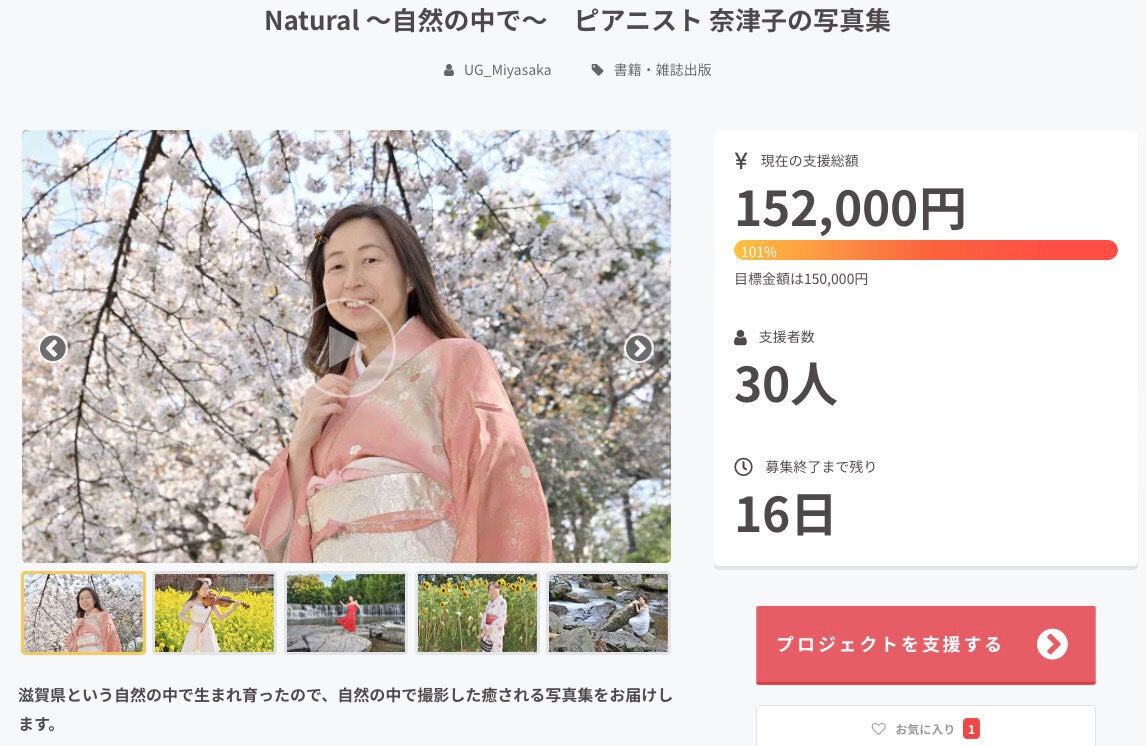Click the yen icon beside 現在の支援総額
1146x746 pixels.
click(741, 161)
